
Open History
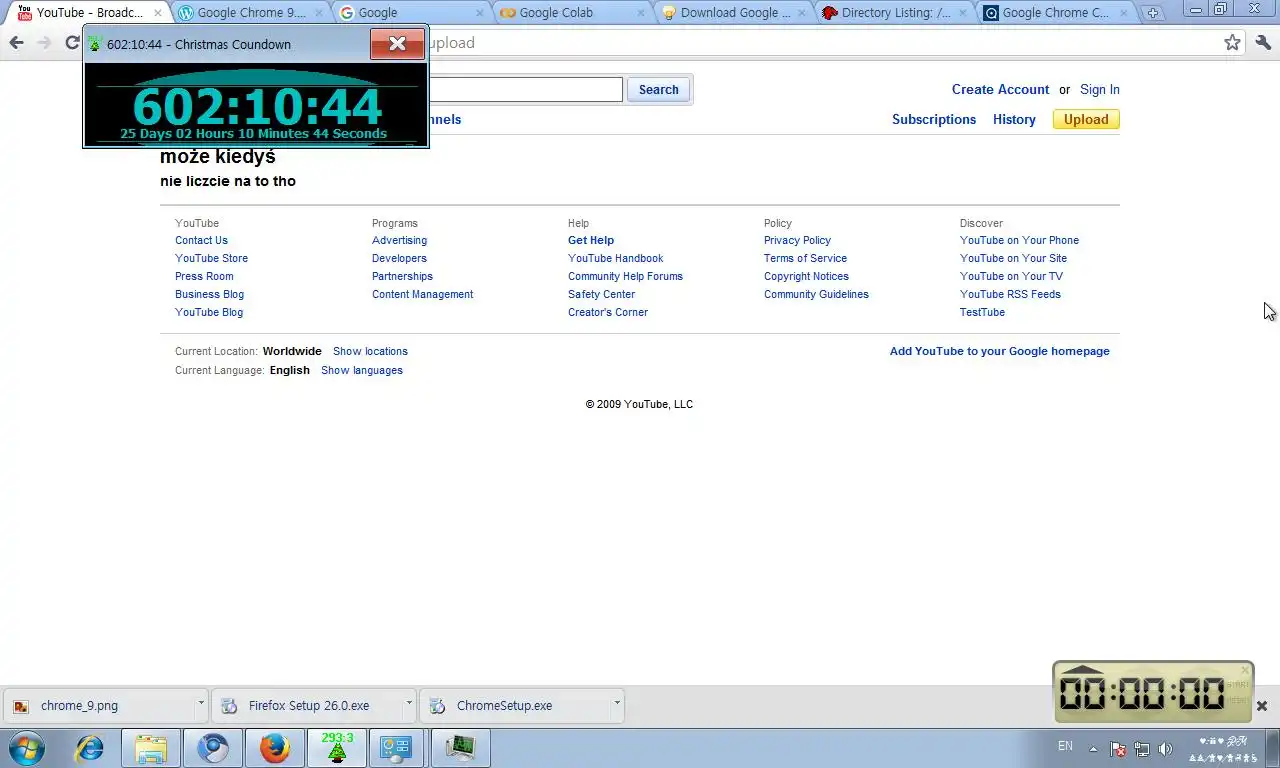pyautogui.click(x=1014, y=119)
